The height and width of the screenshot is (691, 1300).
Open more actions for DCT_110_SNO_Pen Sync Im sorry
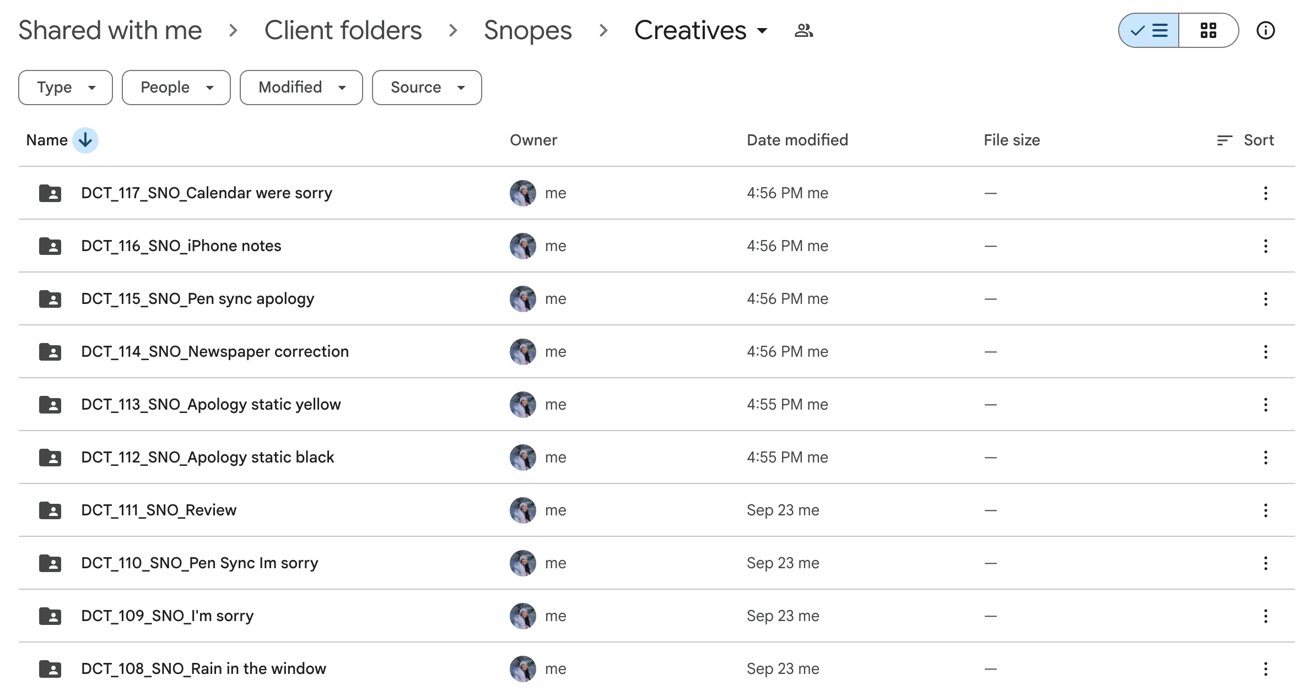click(1265, 563)
